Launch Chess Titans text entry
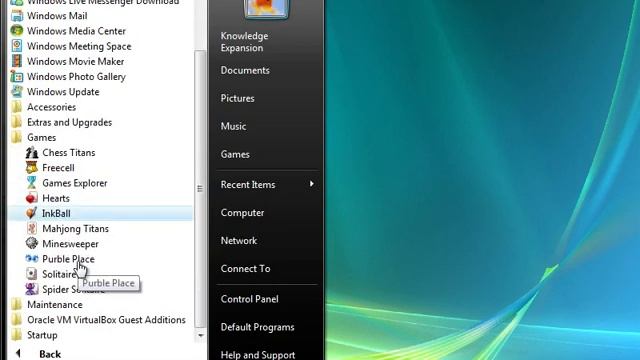 click(69, 153)
